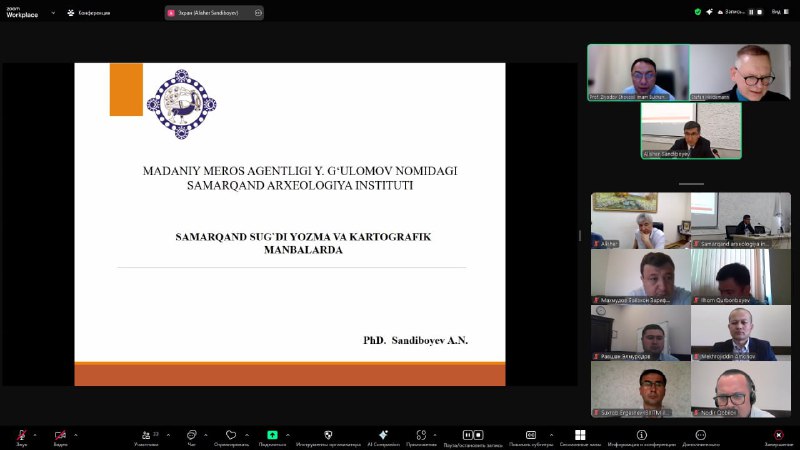Pause the recording in bottom toolbar
This screenshot has width=800, height=450.
467,435
